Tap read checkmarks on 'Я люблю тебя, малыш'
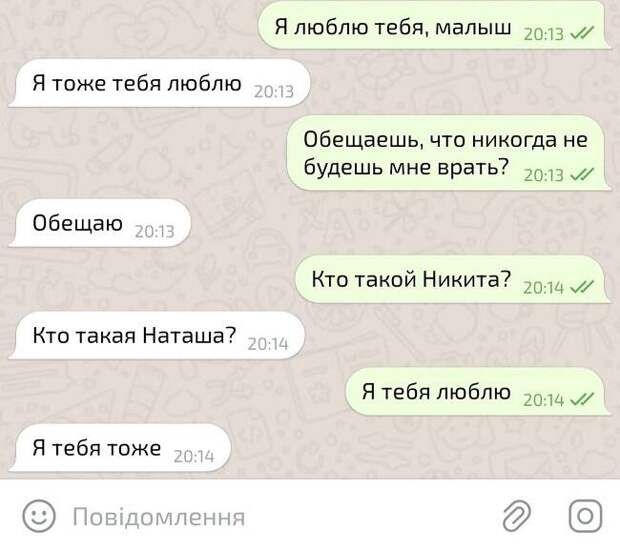620x550 pixels. click(582, 34)
